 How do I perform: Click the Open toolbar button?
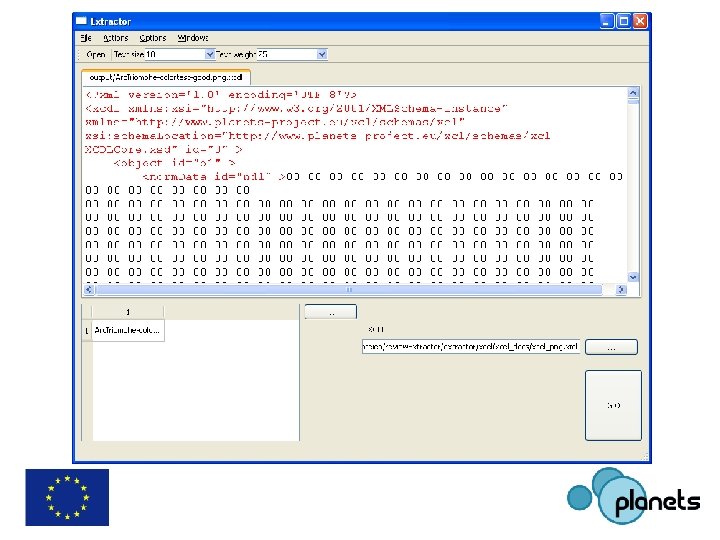pyautogui.click(x=96, y=55)
